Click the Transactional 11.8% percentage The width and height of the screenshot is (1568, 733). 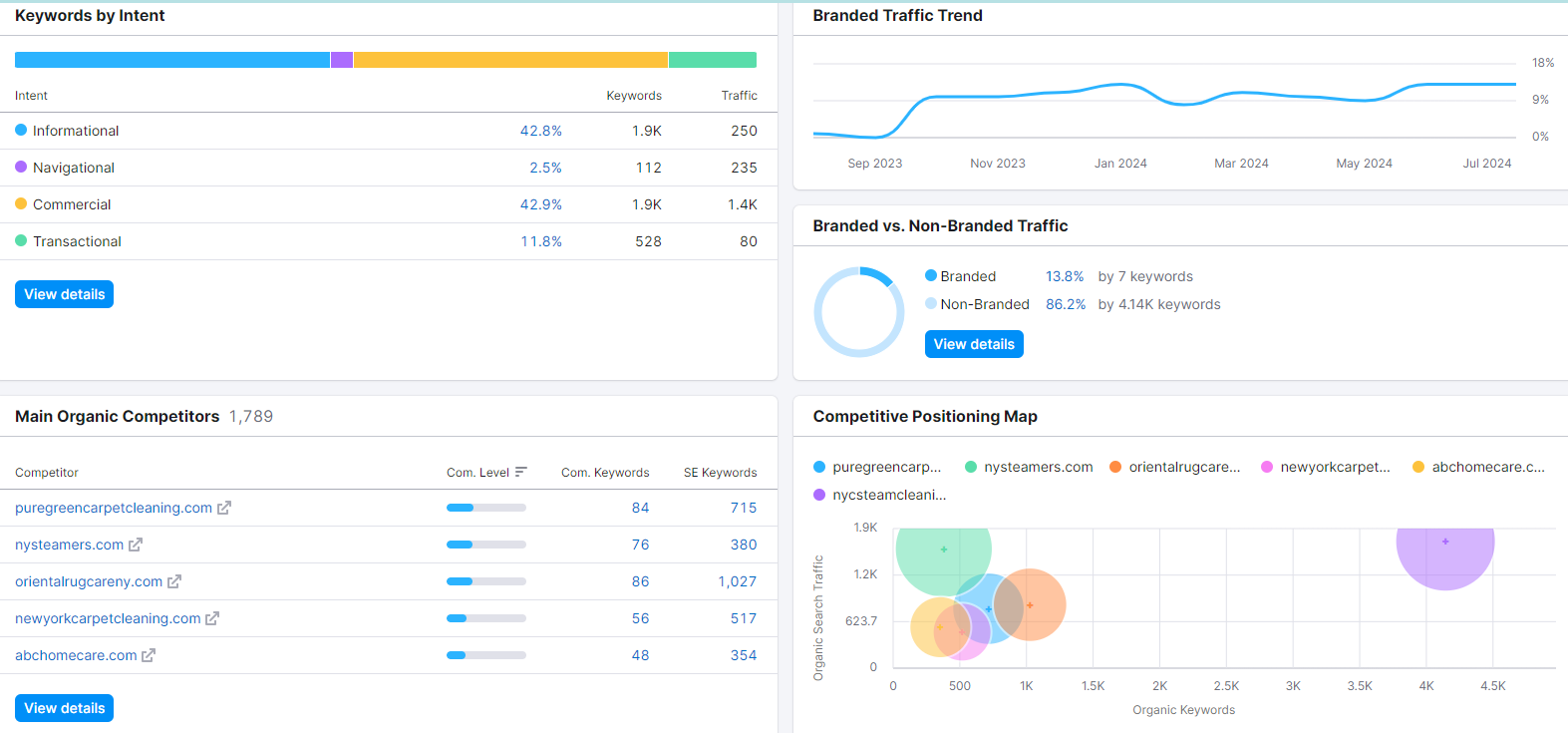[541, 241]
